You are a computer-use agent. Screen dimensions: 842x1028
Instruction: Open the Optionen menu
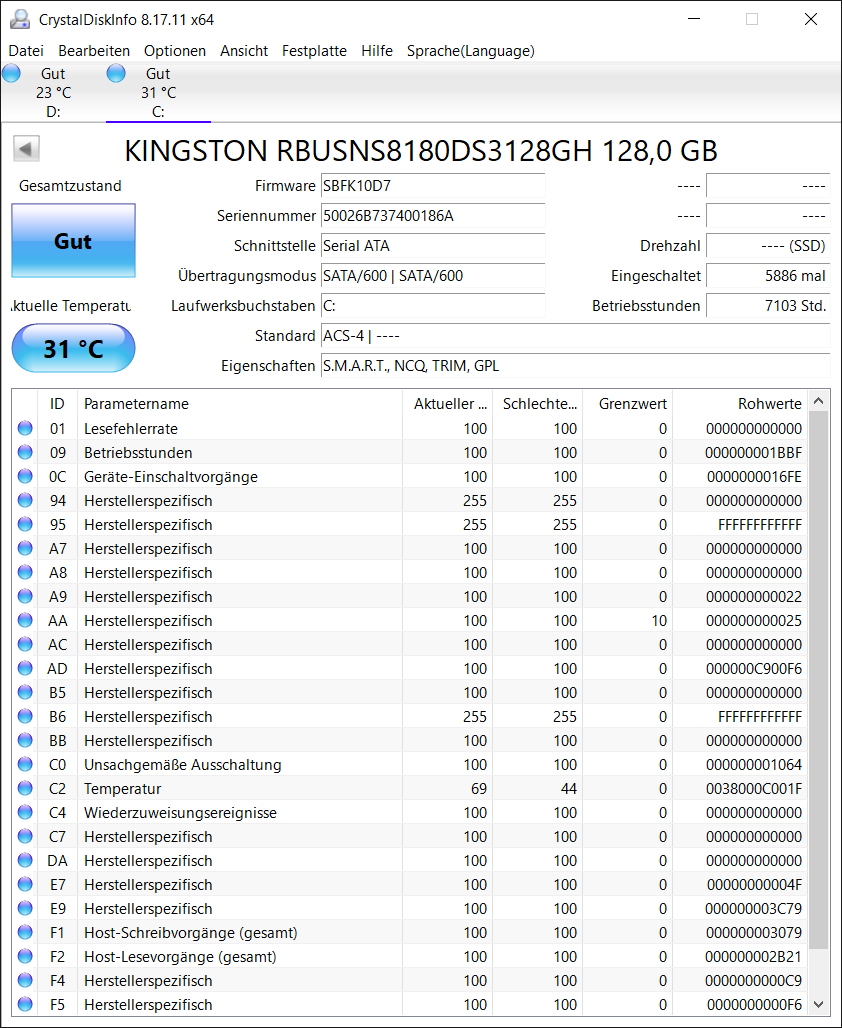(174, 50)
